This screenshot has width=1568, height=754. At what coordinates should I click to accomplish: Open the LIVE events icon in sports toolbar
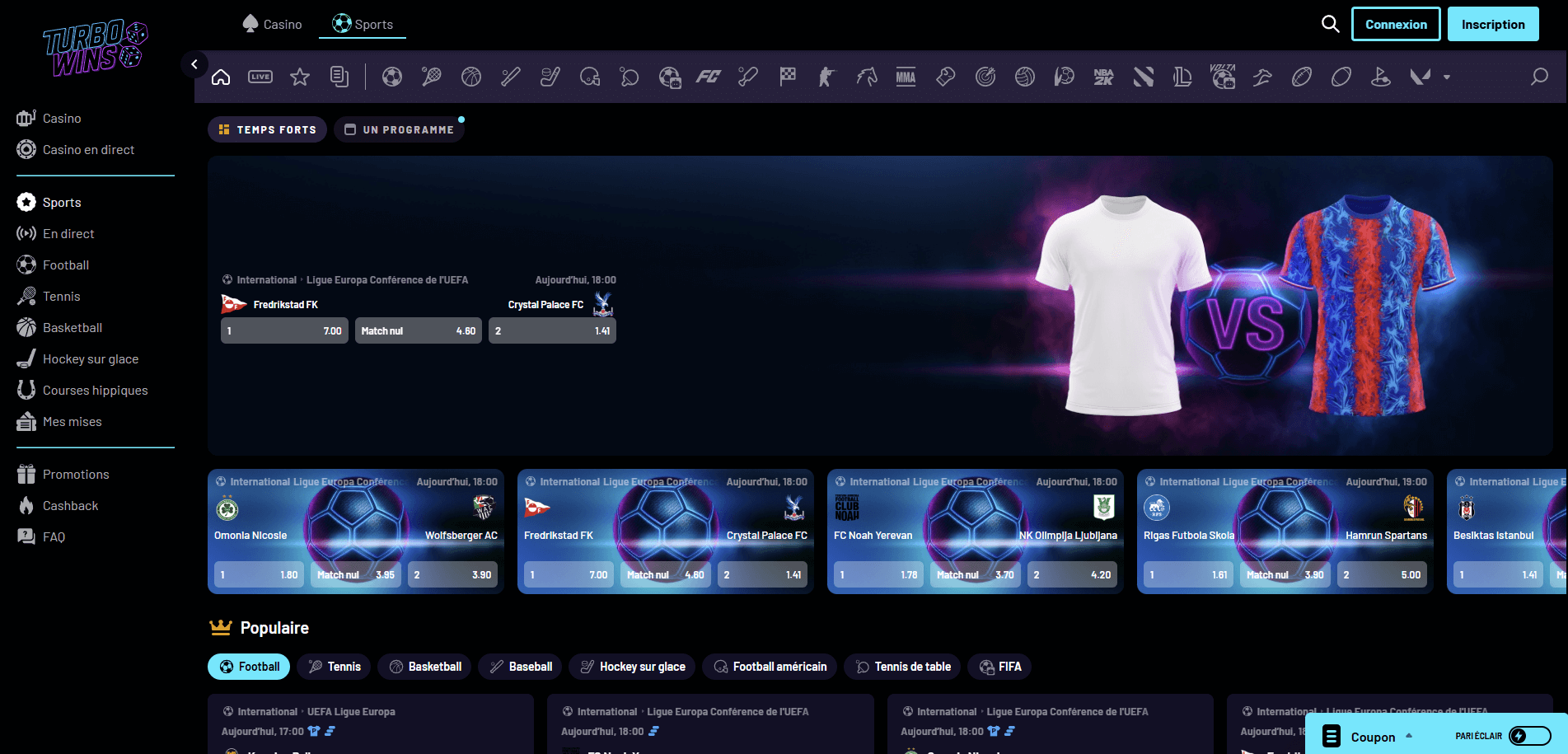click(260, 76)
